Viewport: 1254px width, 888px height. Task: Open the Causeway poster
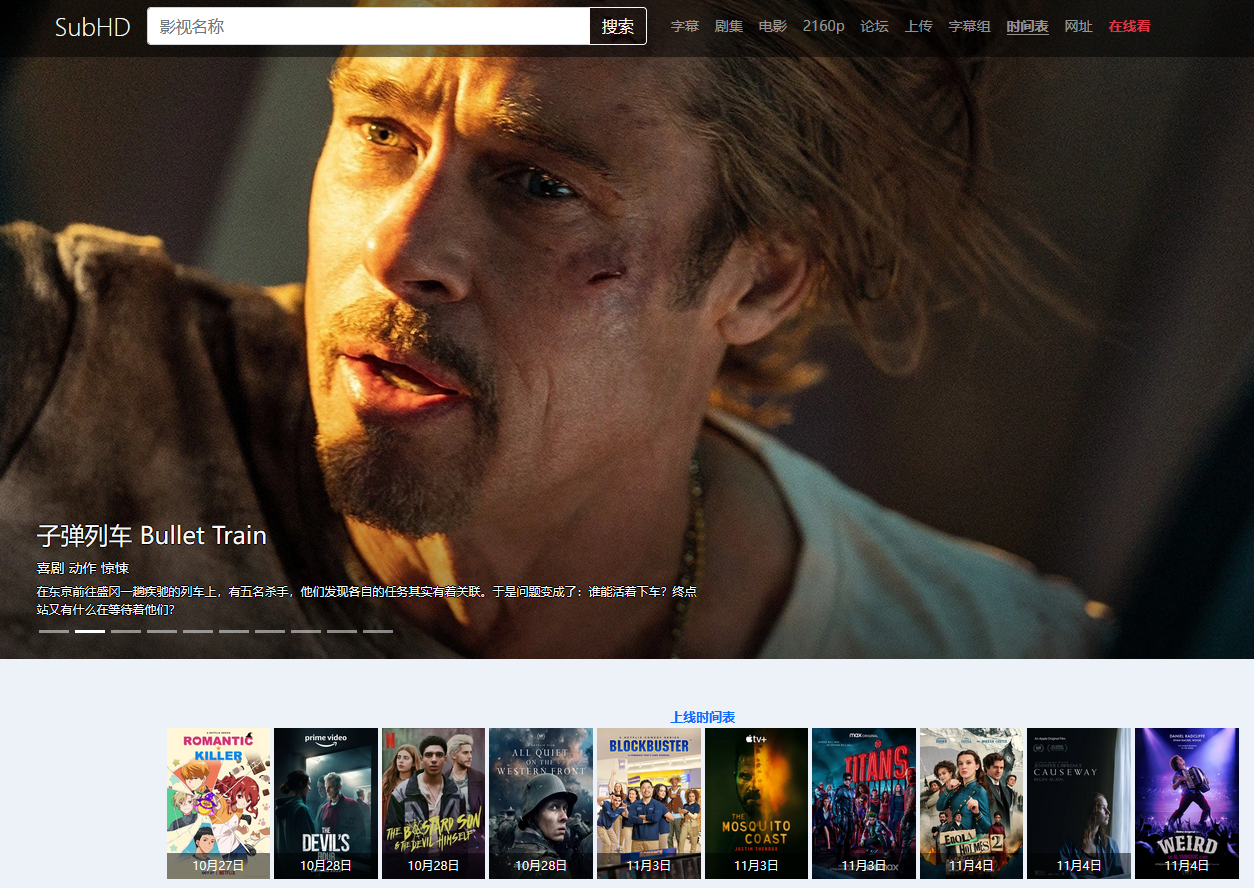tap(1079, 803)
